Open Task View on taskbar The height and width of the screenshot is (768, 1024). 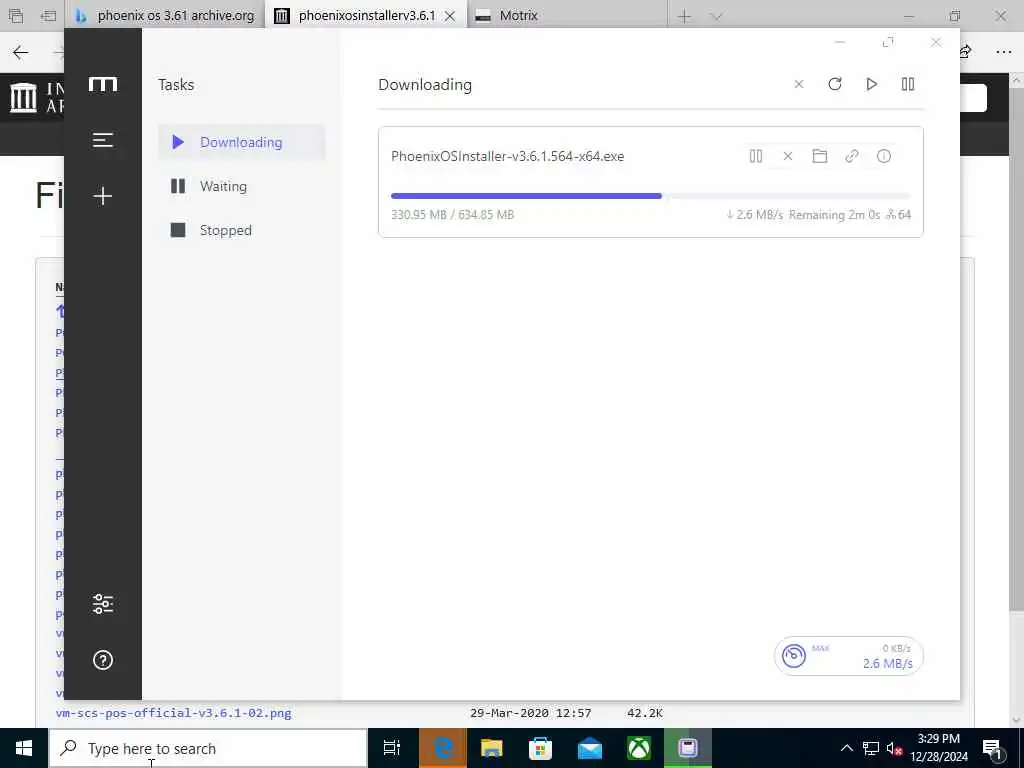point(392,748)
